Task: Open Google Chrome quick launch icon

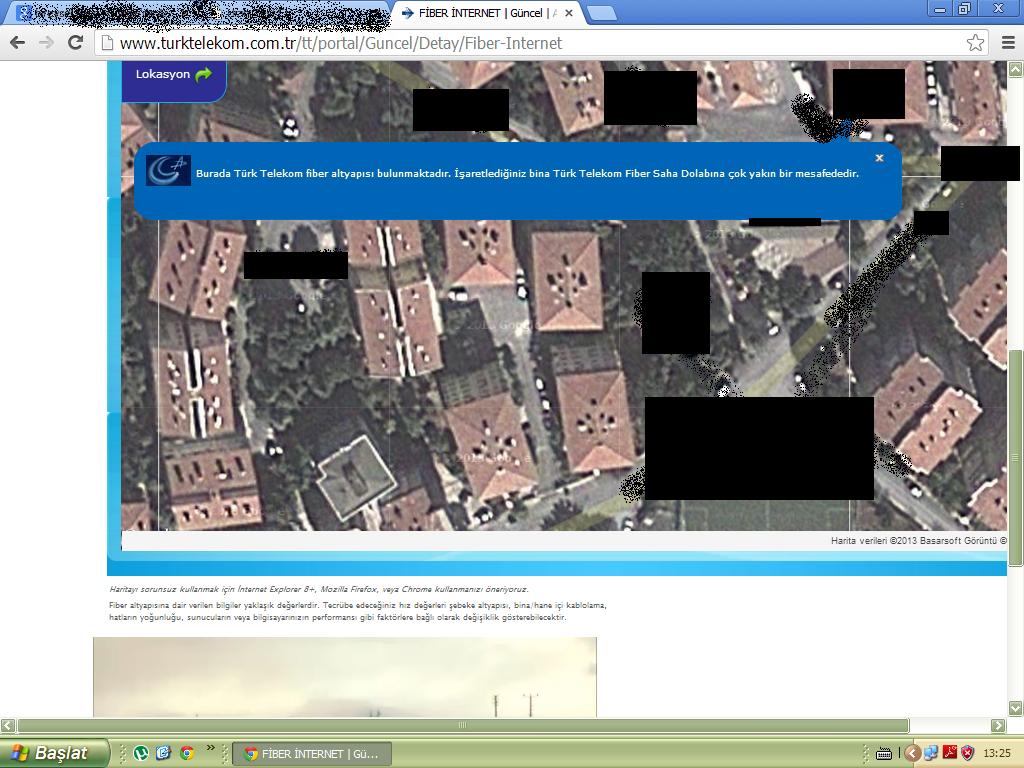Action: (187, 753)
